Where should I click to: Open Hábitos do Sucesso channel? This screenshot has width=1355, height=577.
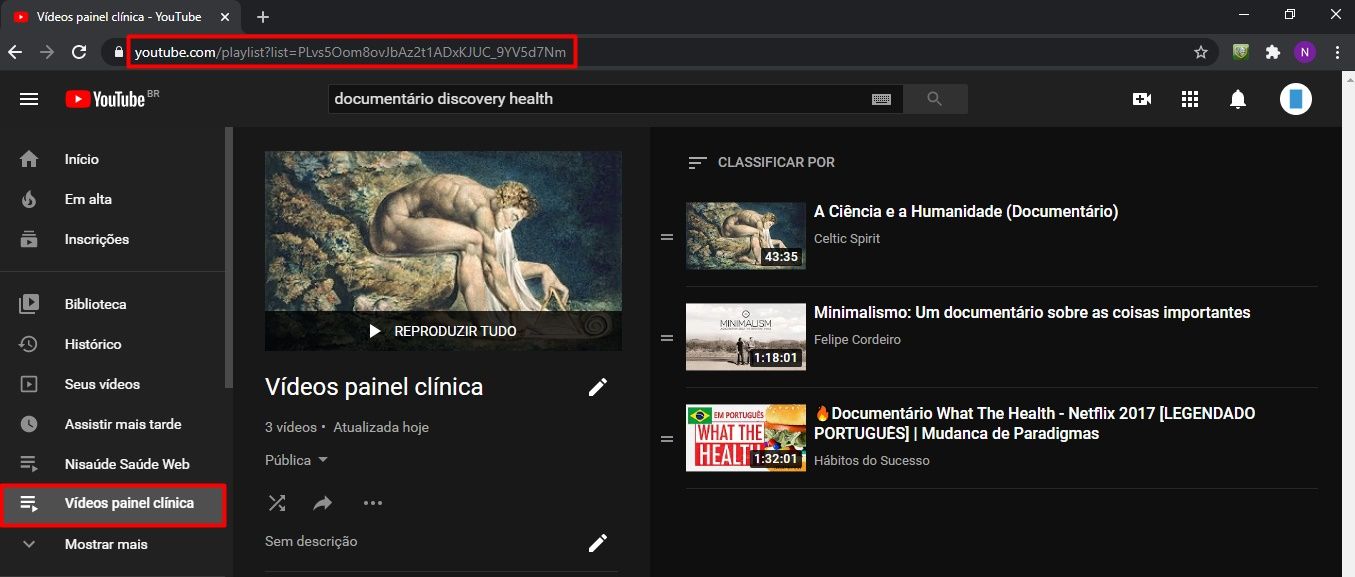coord(872,461)
